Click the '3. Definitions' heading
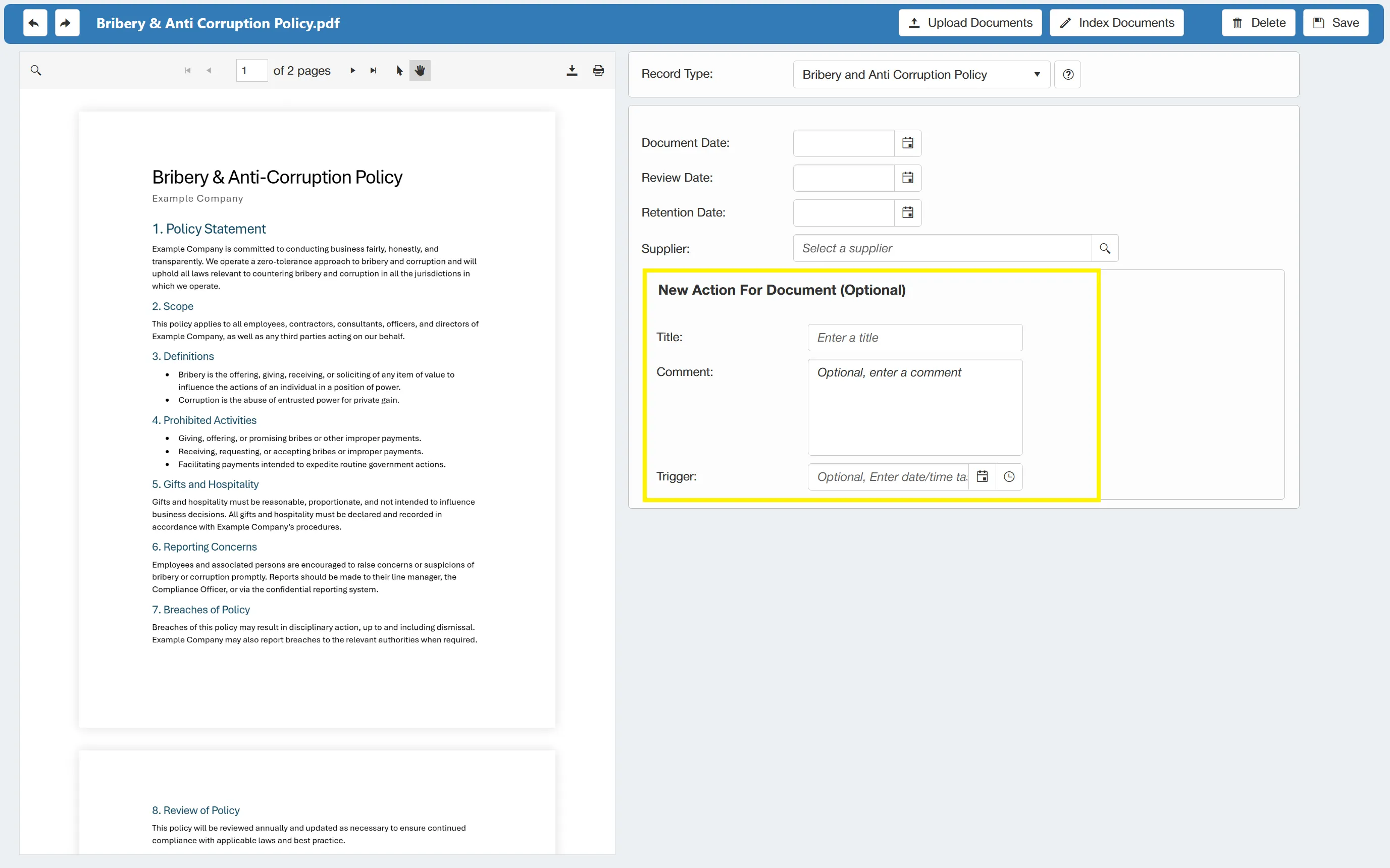Image resolution: width=1390 pixels, height=868 pixels. click(x=183, y=356)
